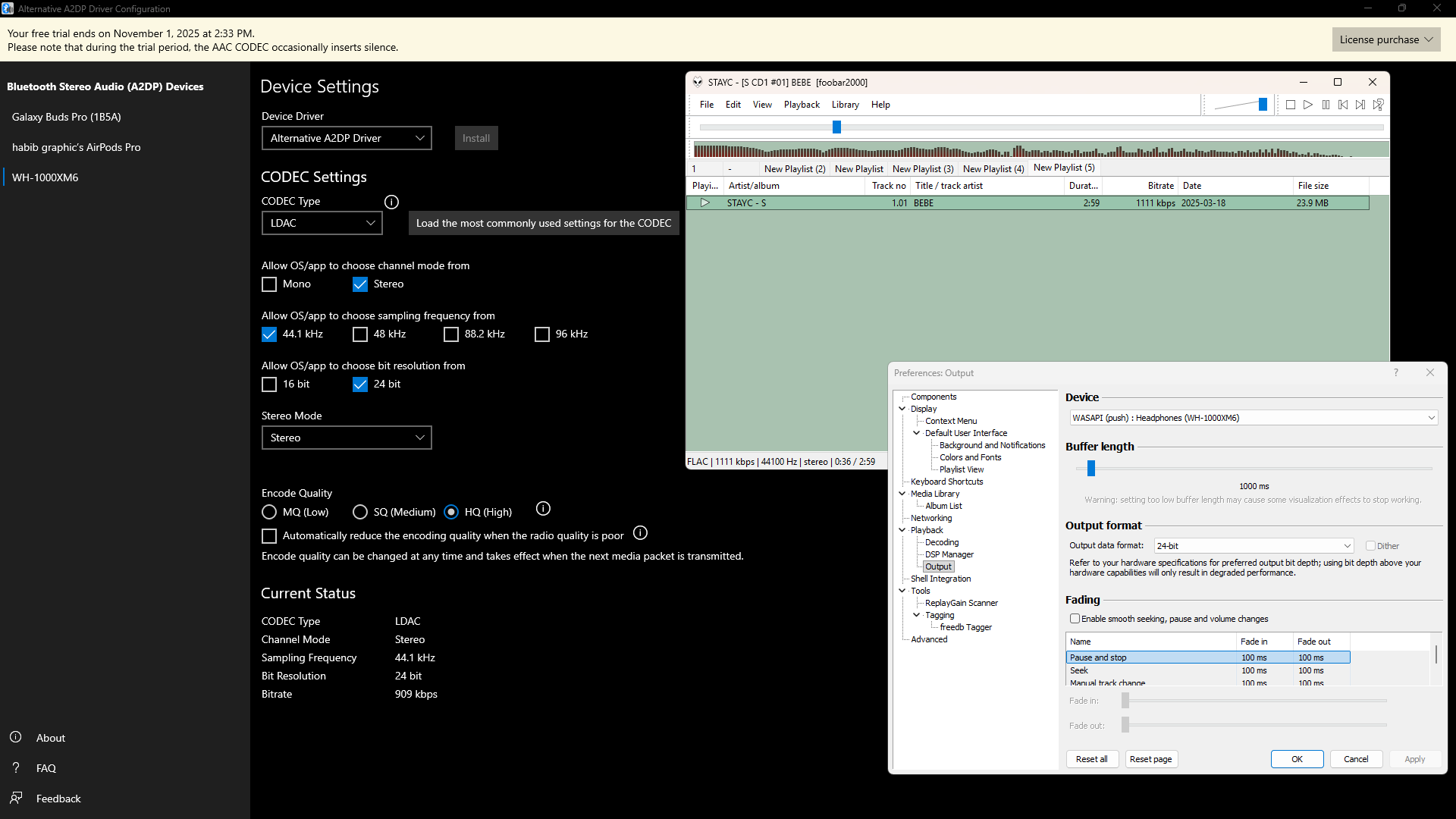Enable the Mono channel mode checkbox
Image resolution: width=1456 pixels, height=819 pixels.
pos(269,284)
